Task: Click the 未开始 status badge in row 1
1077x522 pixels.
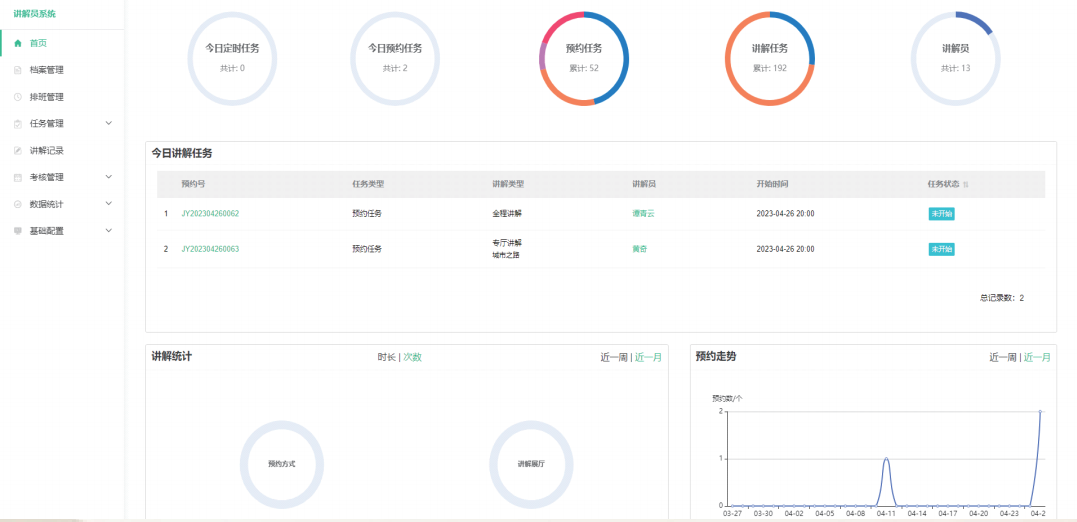Action: click(941, 214)
